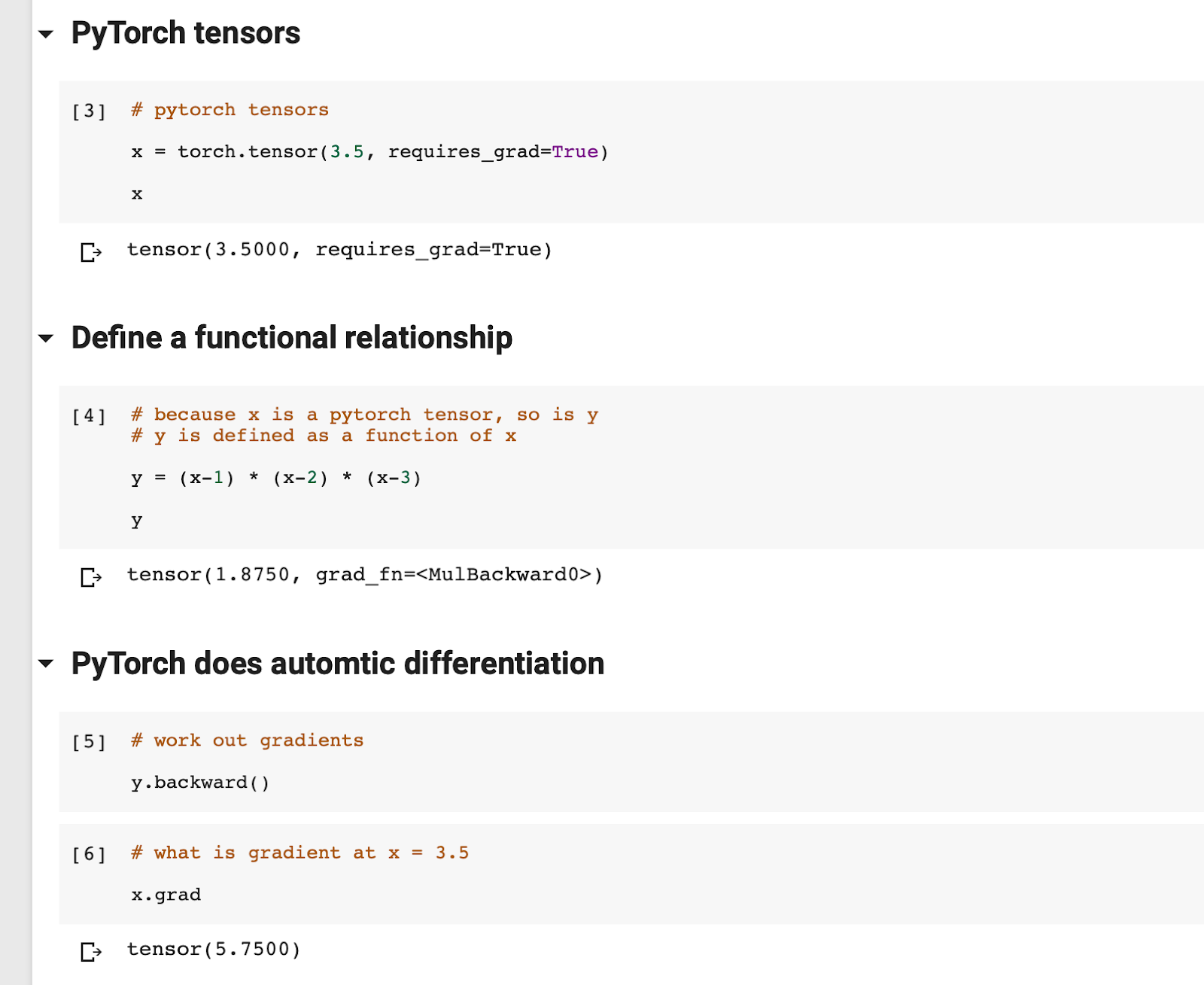The width and height of the screenshot is (1204, 985).
Task: Collapse the PyTorch tensors section
Action: (x=47, y=34)
